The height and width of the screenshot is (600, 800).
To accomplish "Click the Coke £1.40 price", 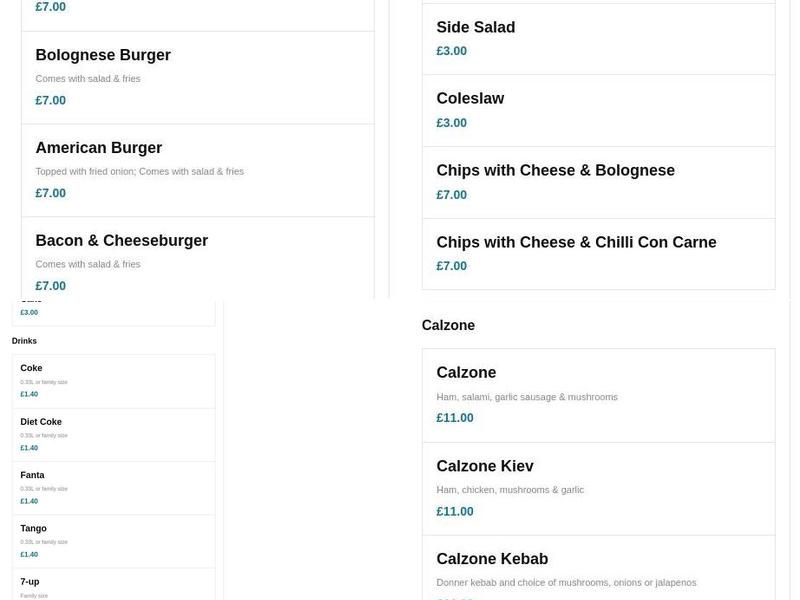I will coord(29,394).
